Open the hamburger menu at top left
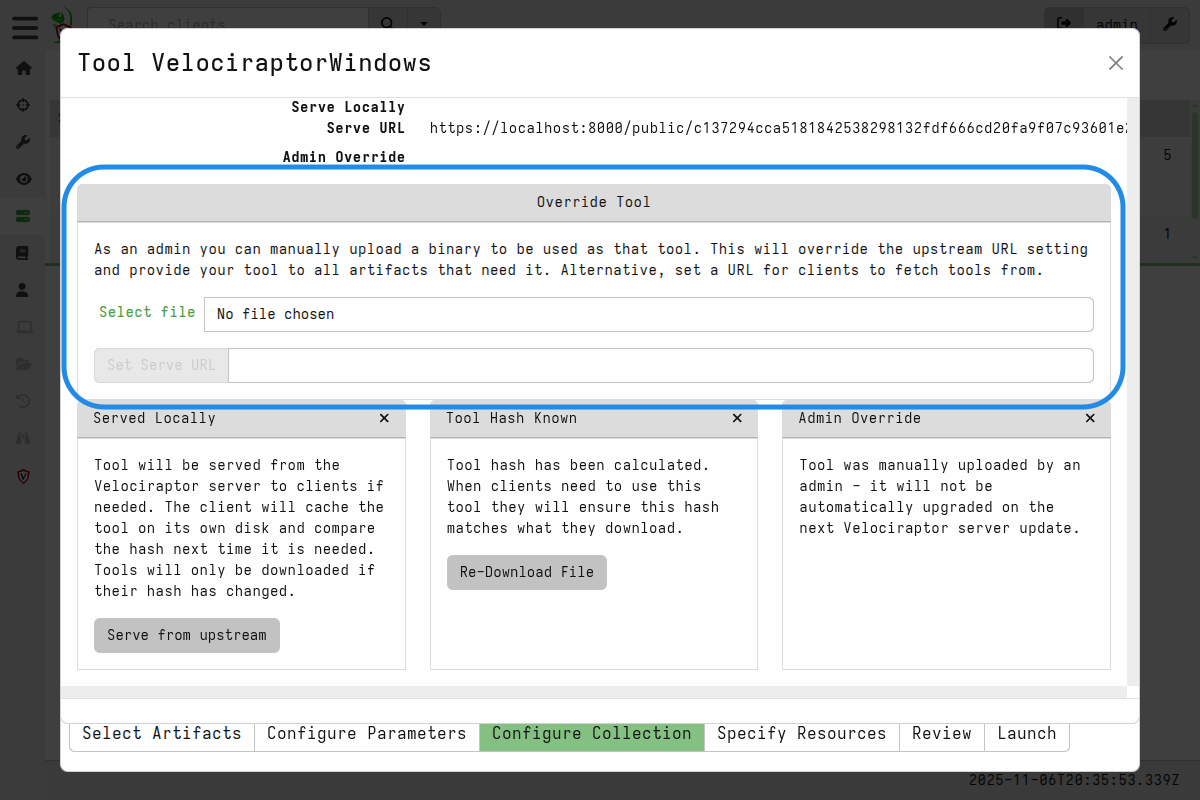The image size is (1200, 800). coord(24,27)
